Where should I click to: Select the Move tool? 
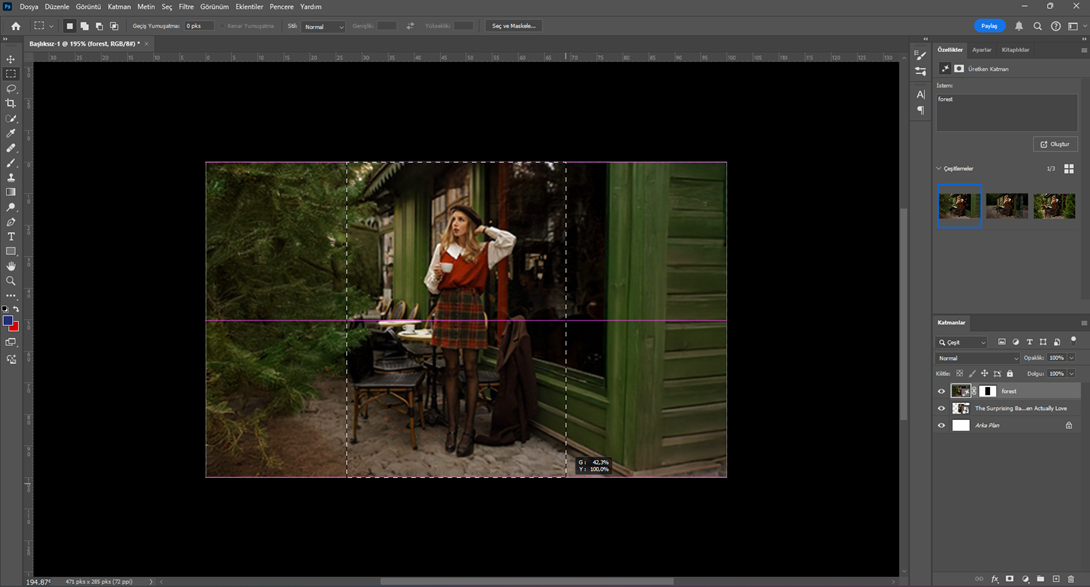click(11, 59)
